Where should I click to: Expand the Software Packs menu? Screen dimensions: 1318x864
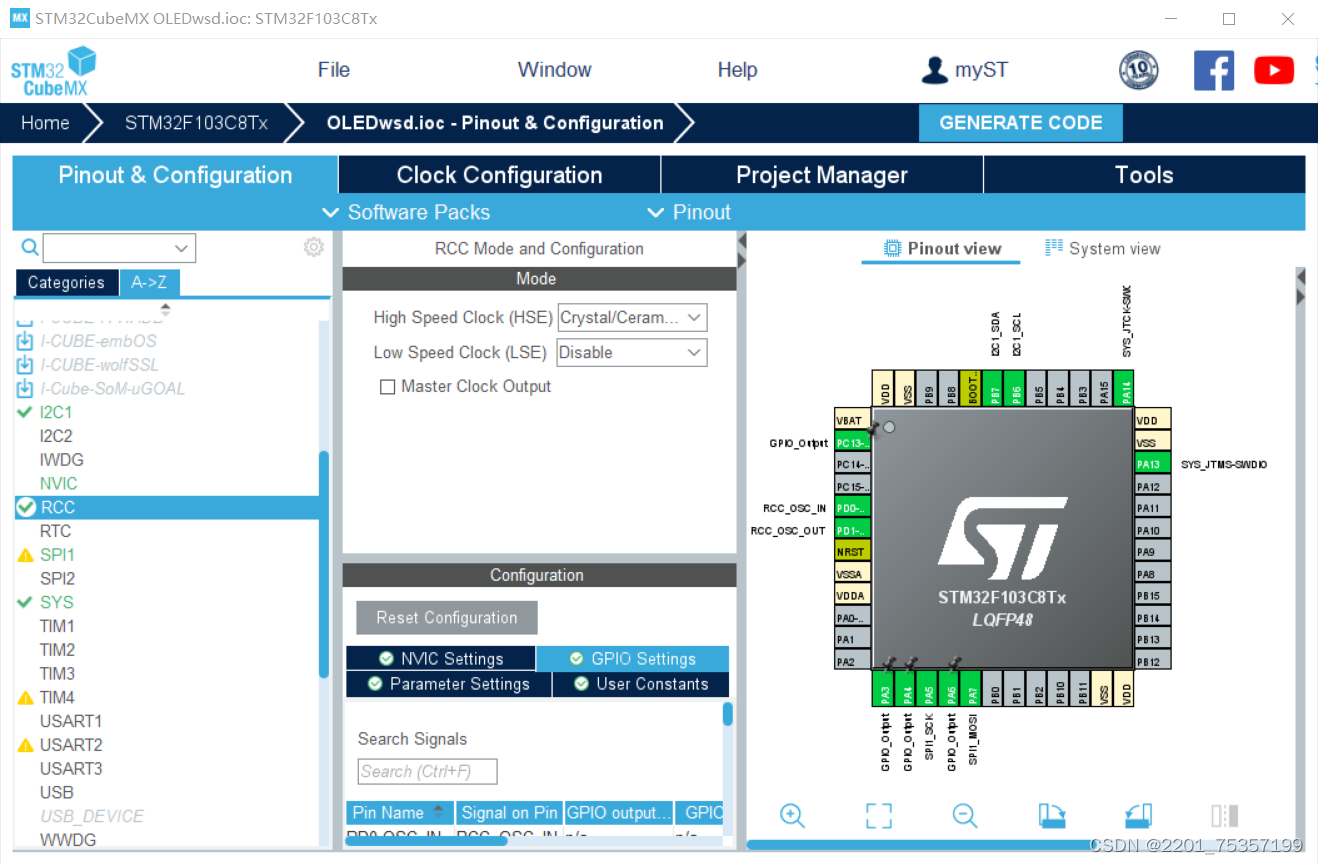406,212
